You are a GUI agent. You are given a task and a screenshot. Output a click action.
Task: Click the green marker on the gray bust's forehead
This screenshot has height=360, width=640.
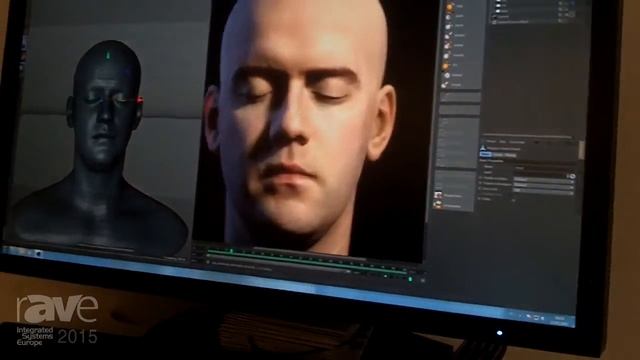(108, 55)
